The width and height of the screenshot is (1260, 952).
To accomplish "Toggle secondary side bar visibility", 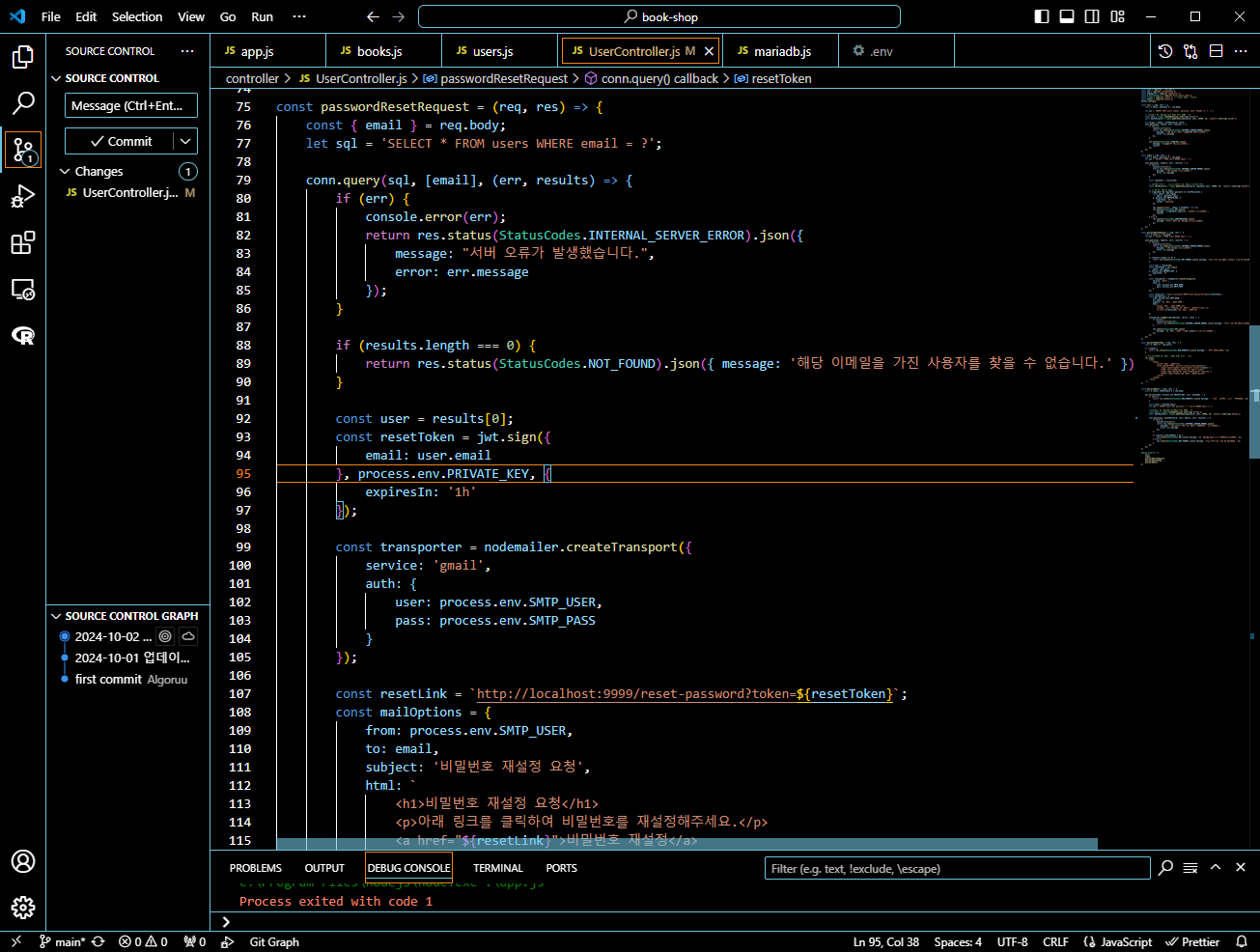I will (1092, 16).
